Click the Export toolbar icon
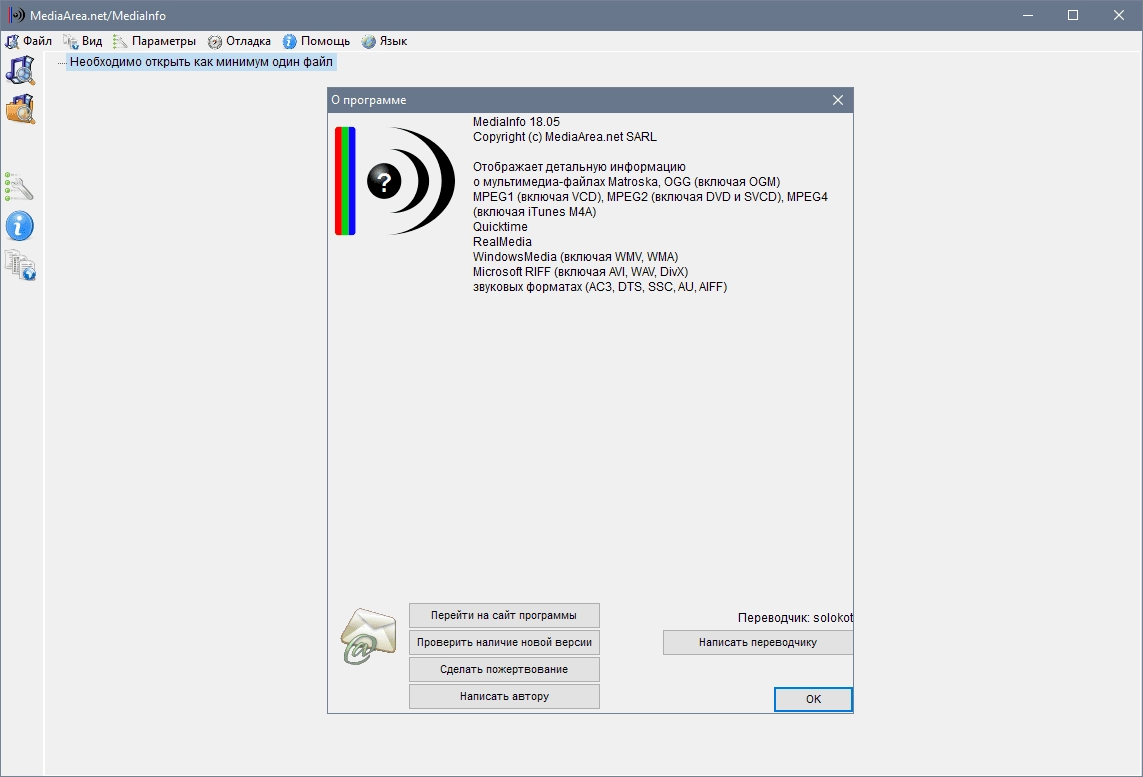This screenshot has width=1143, height=777. point(20,265)
